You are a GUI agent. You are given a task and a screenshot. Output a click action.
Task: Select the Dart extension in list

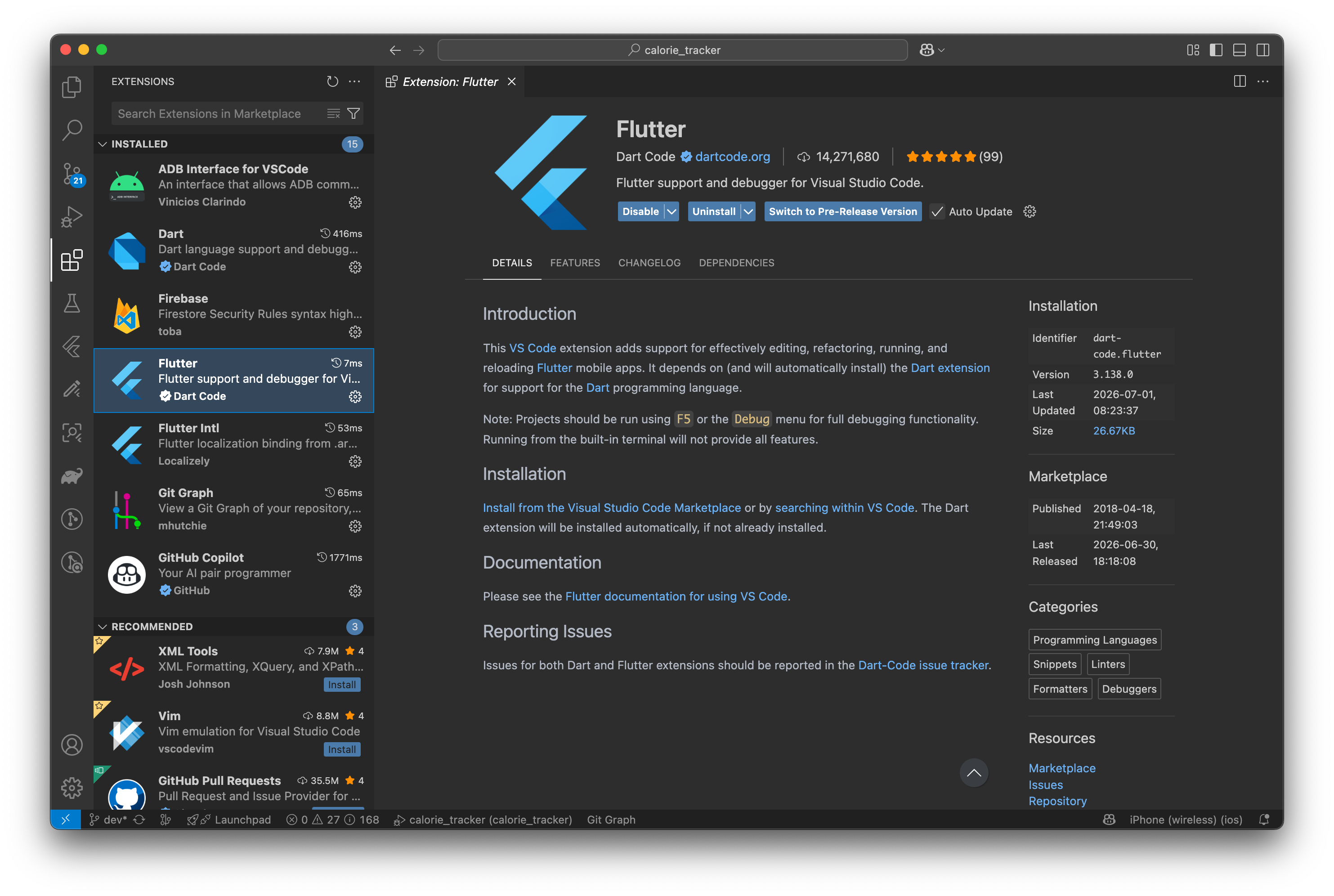click(234, 250)
